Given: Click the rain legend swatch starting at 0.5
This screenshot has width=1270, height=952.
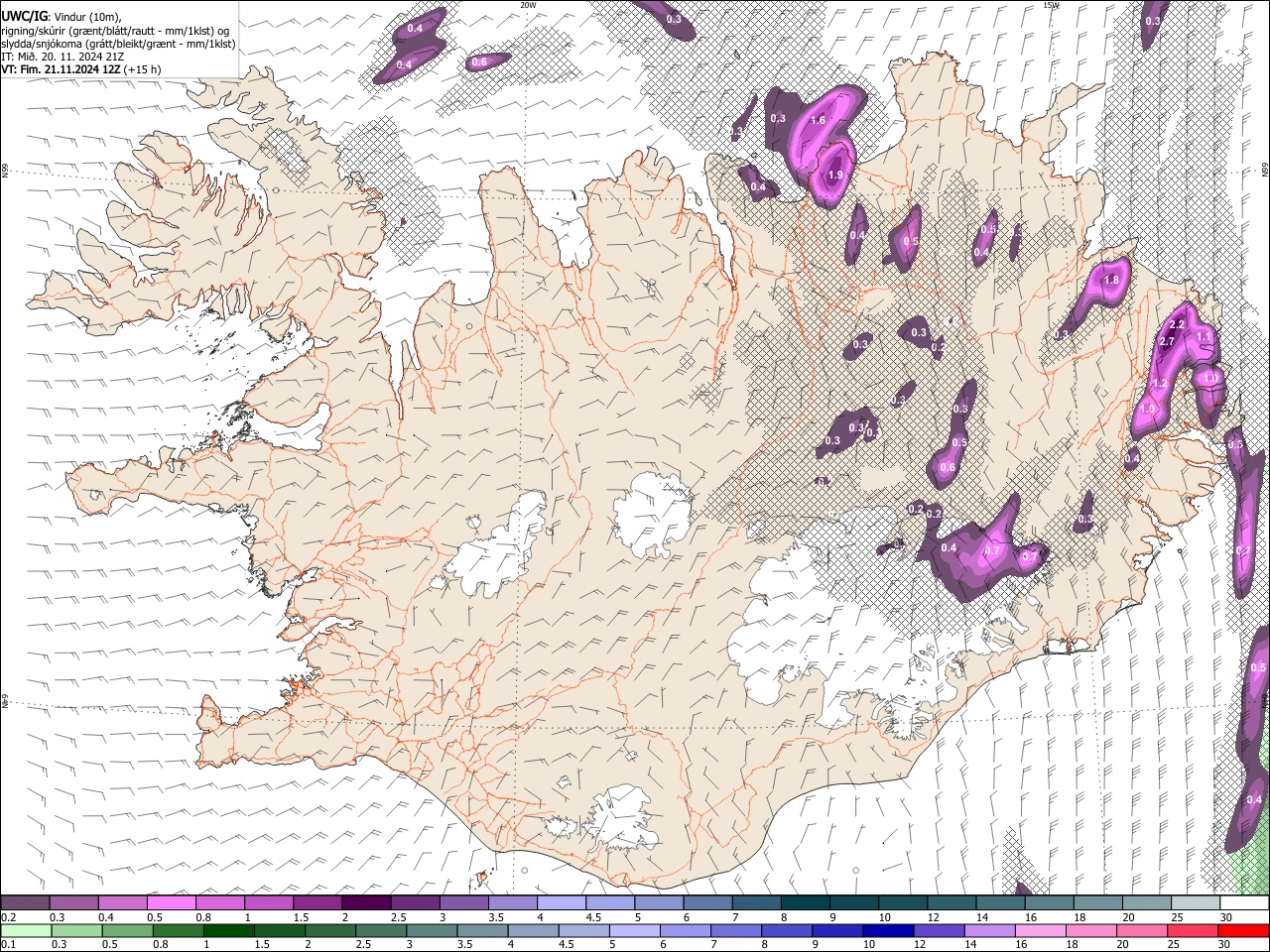Looking at the screenshot, I should click(128, 930).
